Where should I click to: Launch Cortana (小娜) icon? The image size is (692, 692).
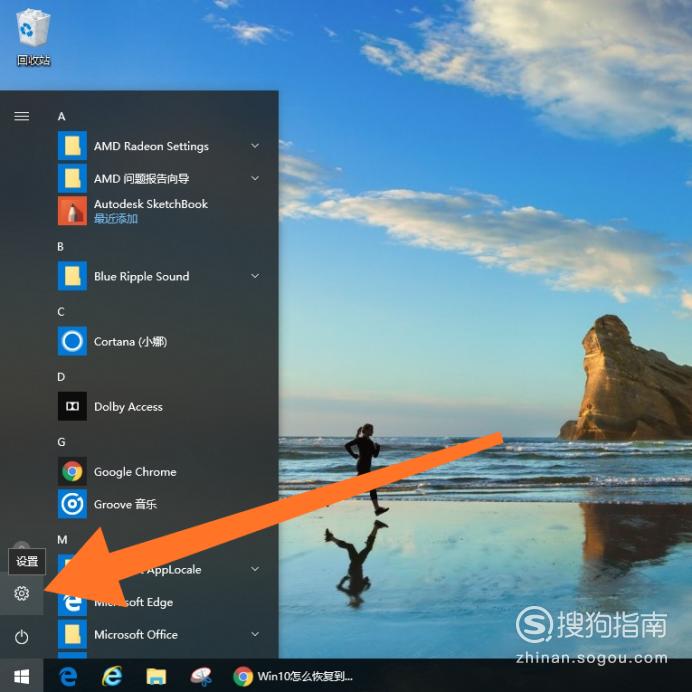72,341
